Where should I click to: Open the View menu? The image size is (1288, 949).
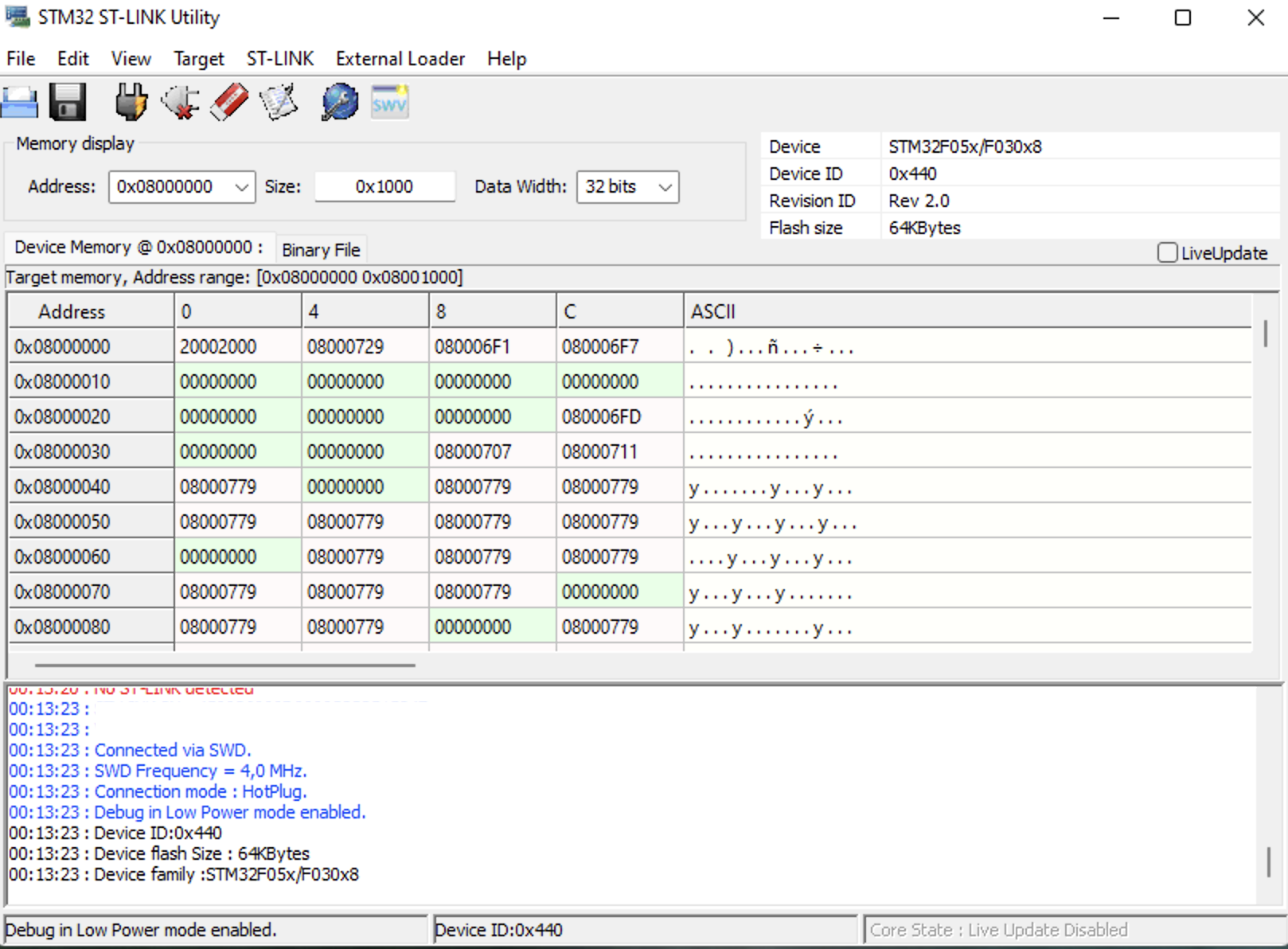[131, 59]
